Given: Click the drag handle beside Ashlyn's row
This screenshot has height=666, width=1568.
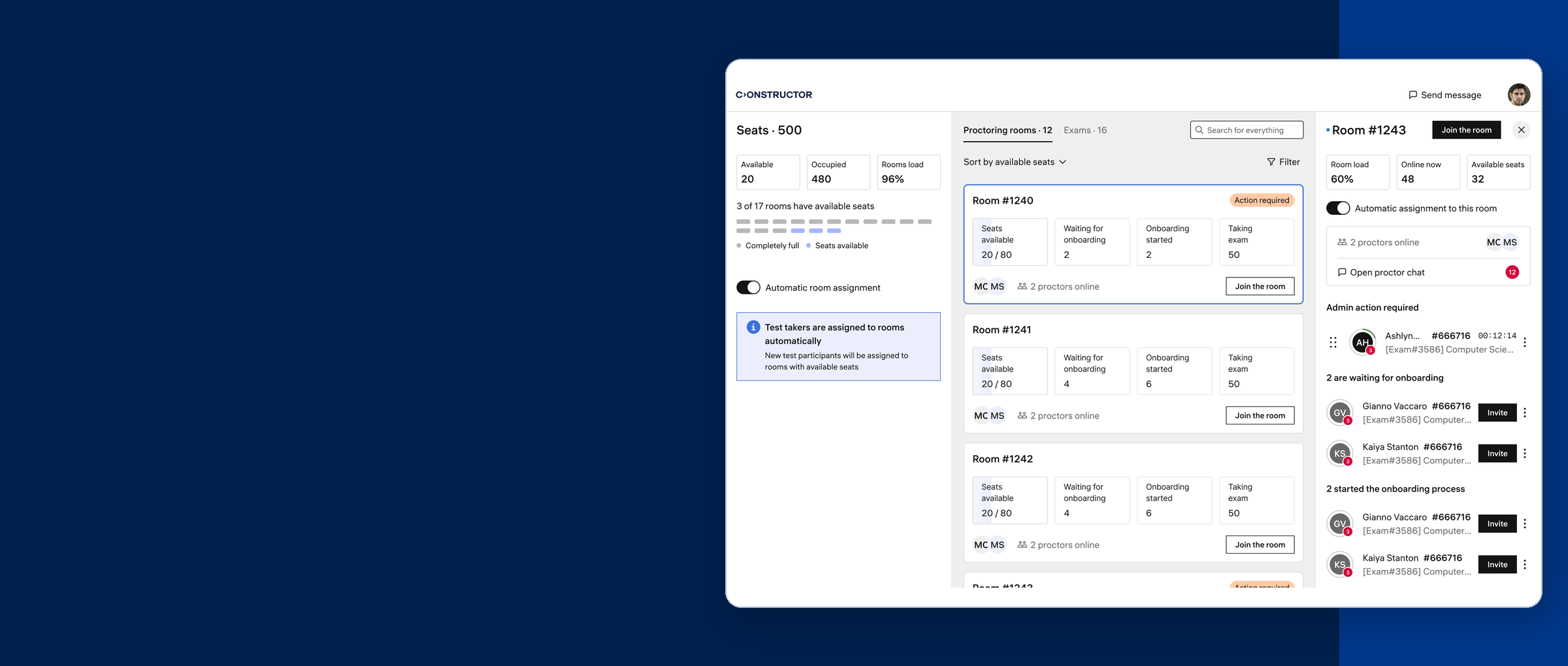Looking at the screenshot, I should [1333, 342].
